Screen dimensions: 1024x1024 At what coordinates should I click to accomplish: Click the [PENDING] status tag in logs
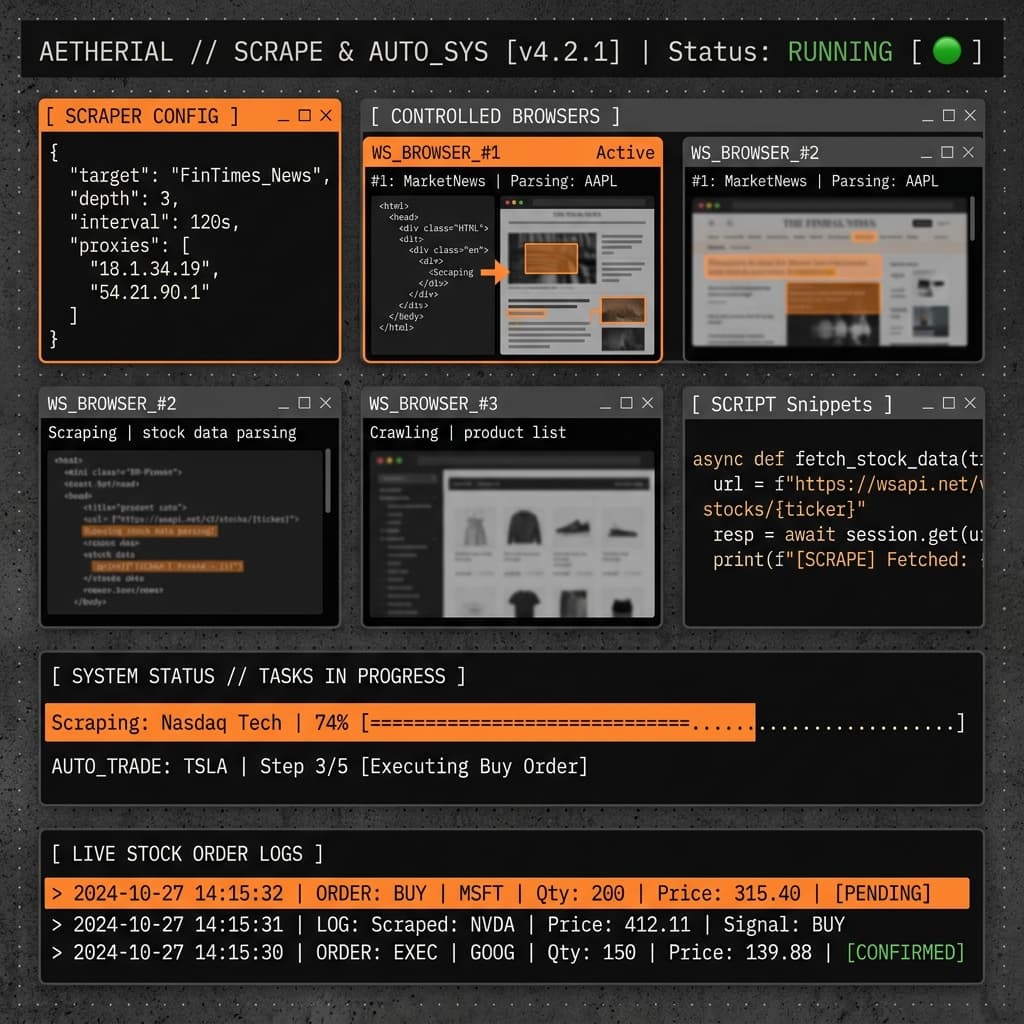click(882, 893)
